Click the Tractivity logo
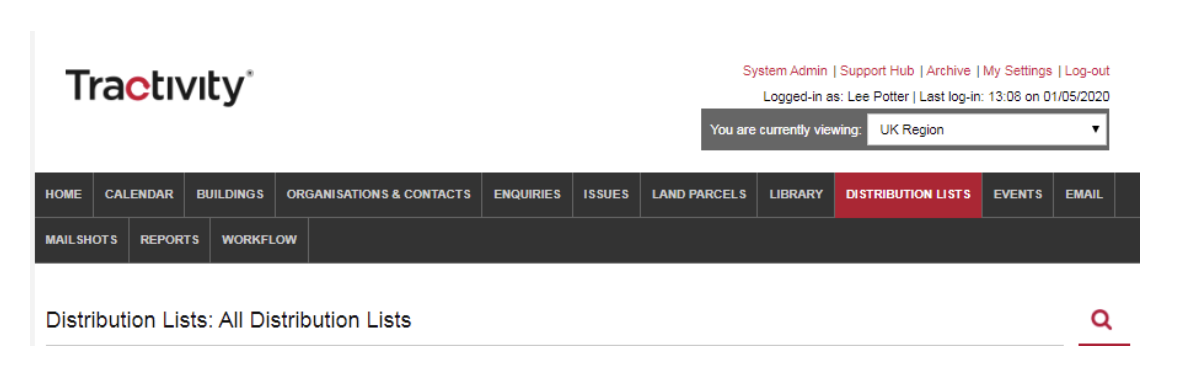1182x382 pixels. pos(159,87)
